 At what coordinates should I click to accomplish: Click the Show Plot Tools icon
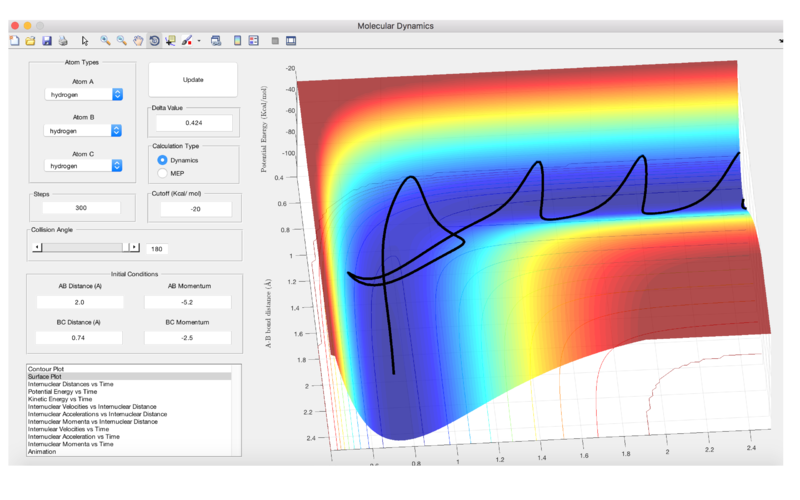291,41
